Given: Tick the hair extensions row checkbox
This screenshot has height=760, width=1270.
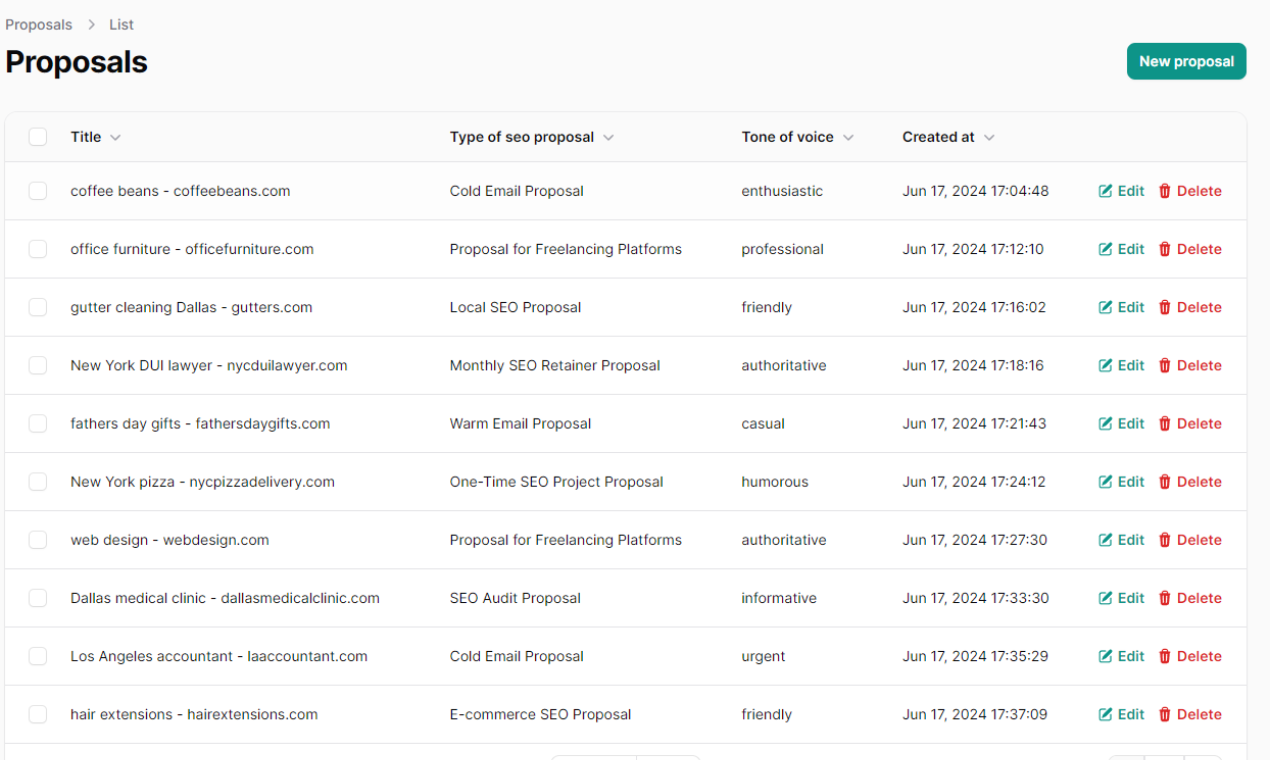Looking at the screenshot, I should (38, 714).
